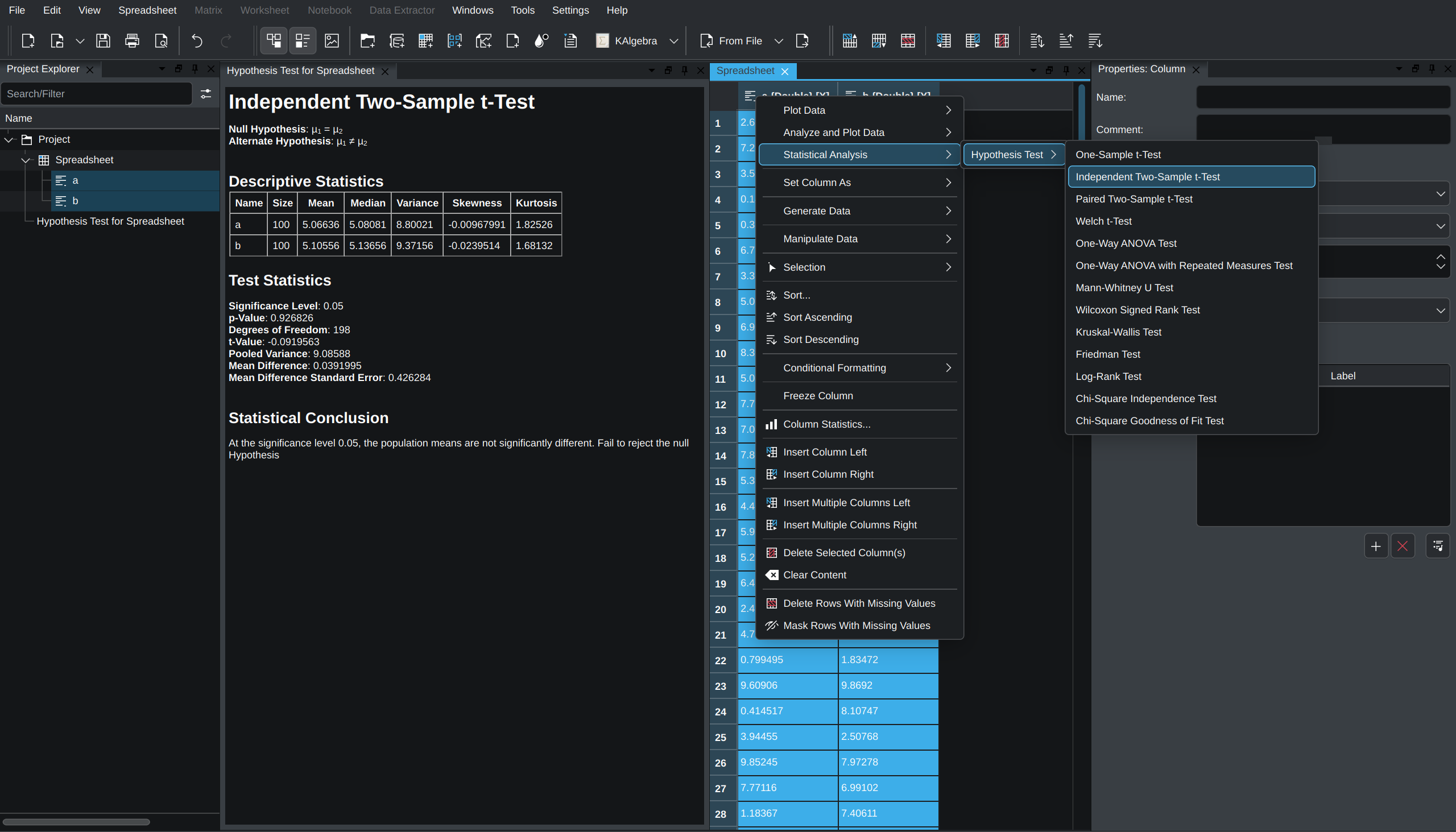Click the New Folder toolbar icon
This screenshot has width=1456, height=832.
[367, 40]
